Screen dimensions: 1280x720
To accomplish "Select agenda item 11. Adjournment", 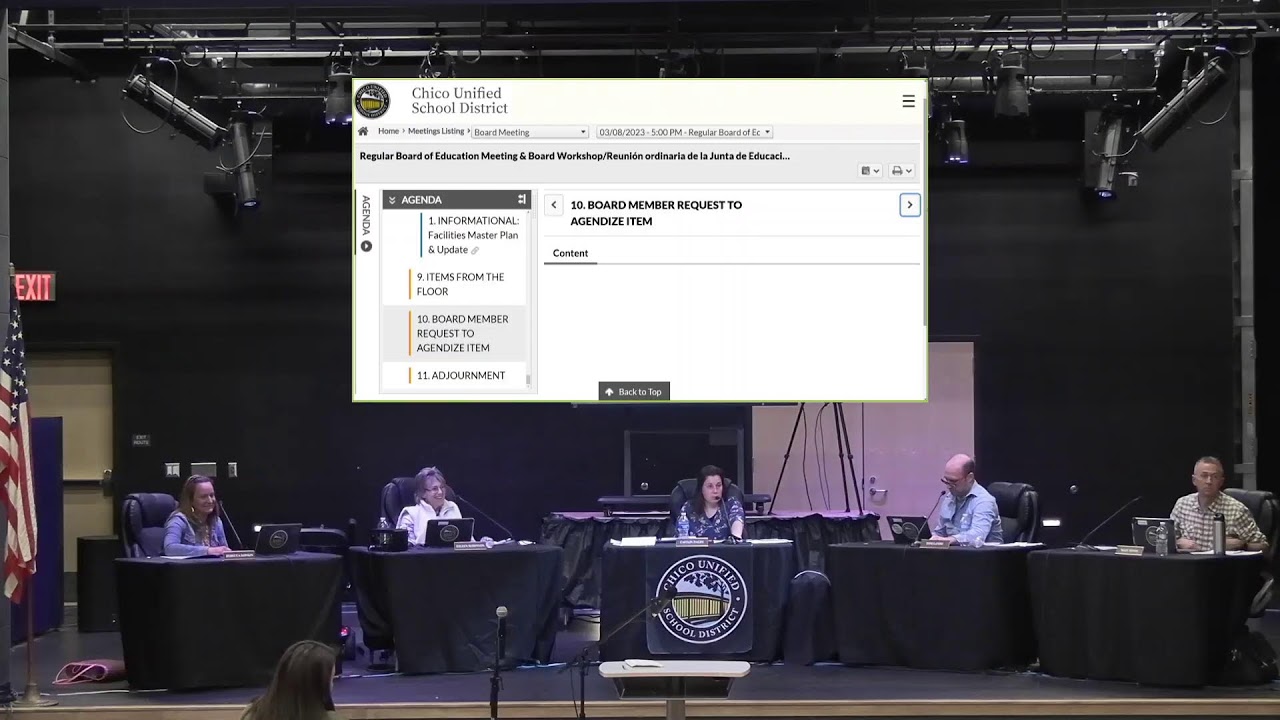I will (461, 376).
